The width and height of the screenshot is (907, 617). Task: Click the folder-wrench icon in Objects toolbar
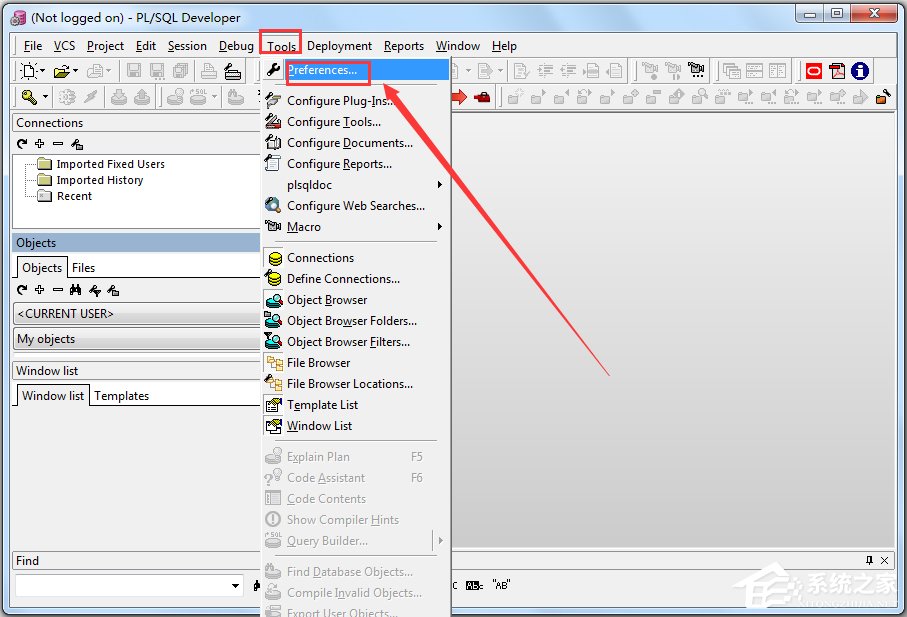tap(113, 290)
